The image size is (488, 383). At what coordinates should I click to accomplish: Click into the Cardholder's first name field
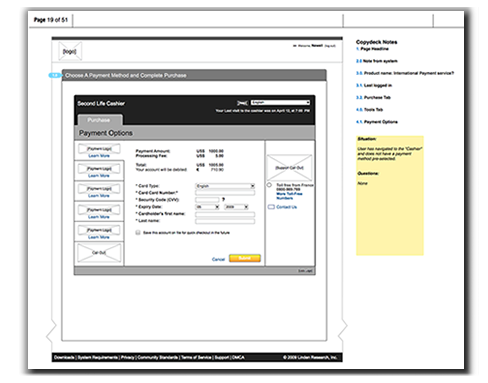point(225,214)
